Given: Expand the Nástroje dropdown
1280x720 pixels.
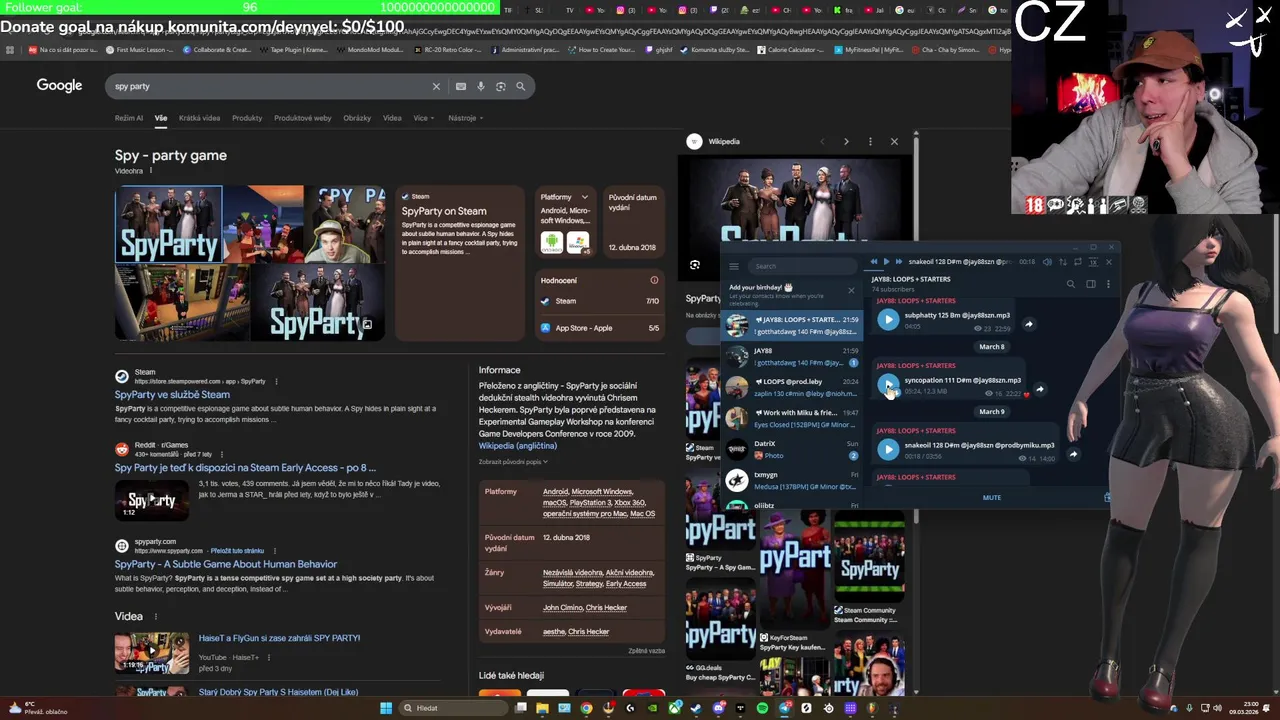Looking at the screenshot, I should (x=465, y=118).
